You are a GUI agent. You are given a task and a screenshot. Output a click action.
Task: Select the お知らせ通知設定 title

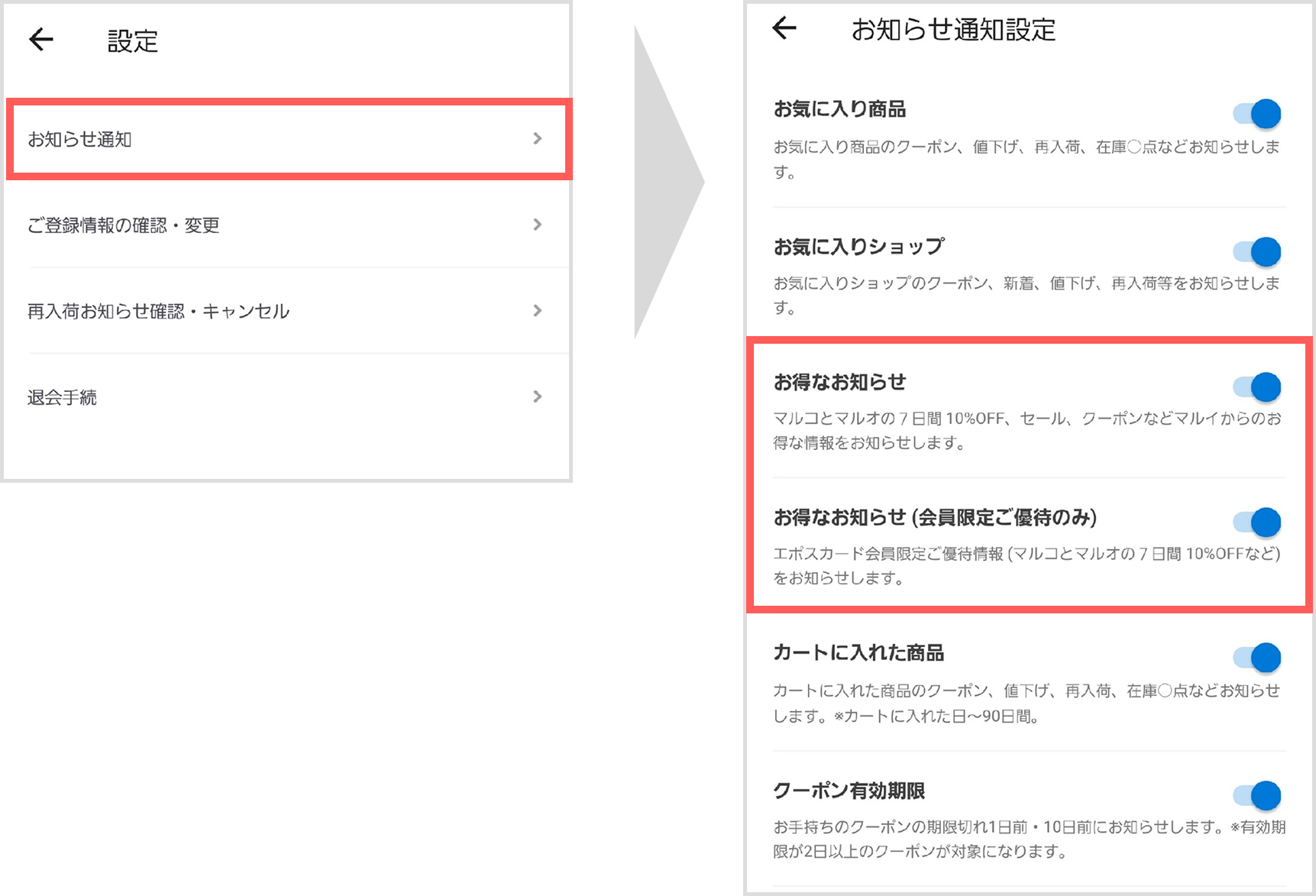pyautogui.click(x=954, y=28)
